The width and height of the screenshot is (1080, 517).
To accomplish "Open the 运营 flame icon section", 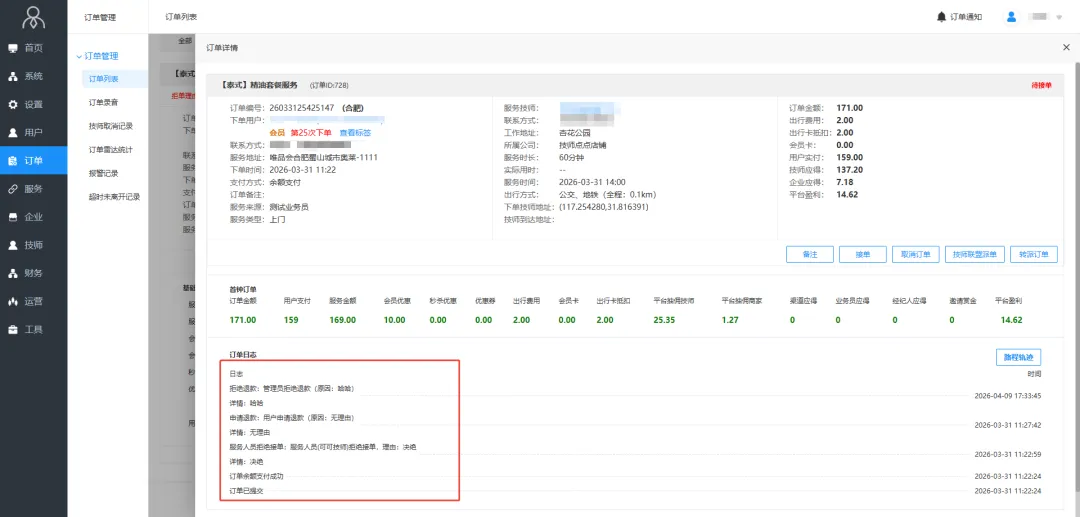I will pyautogui.click(x=13, y=300).
